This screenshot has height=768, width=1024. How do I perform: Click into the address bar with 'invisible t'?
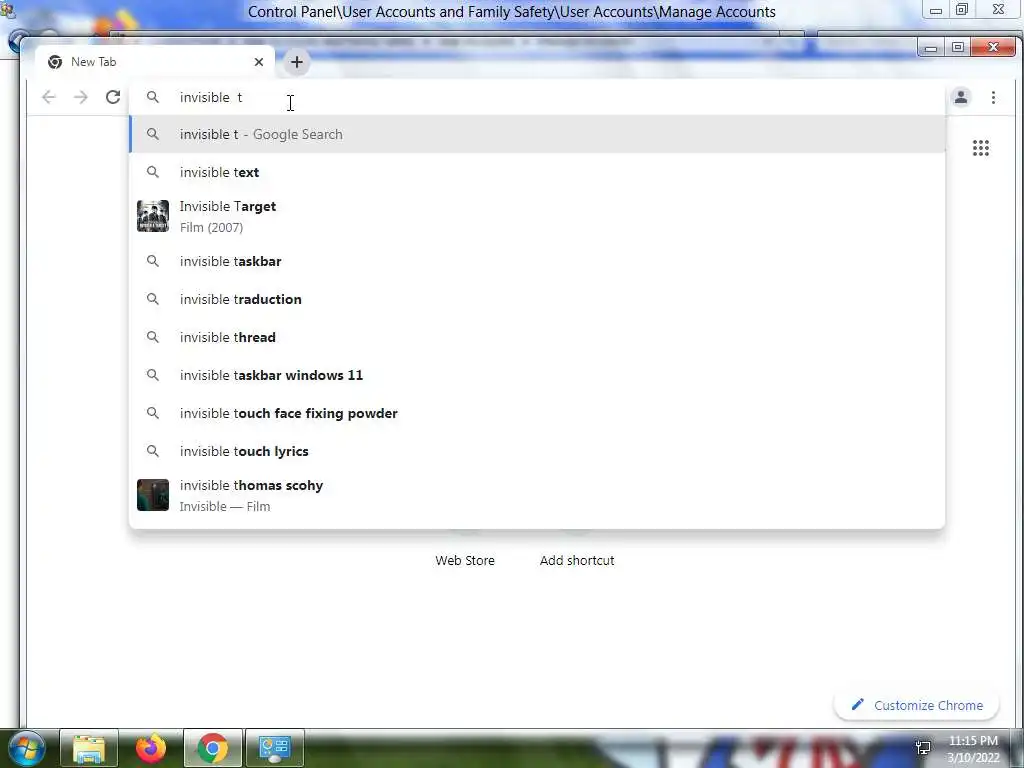pos(536,97)
